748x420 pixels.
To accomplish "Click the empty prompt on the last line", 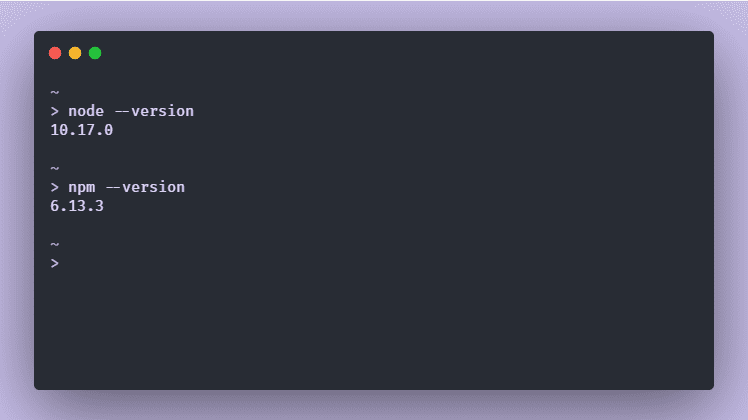I will pos(55,263).
